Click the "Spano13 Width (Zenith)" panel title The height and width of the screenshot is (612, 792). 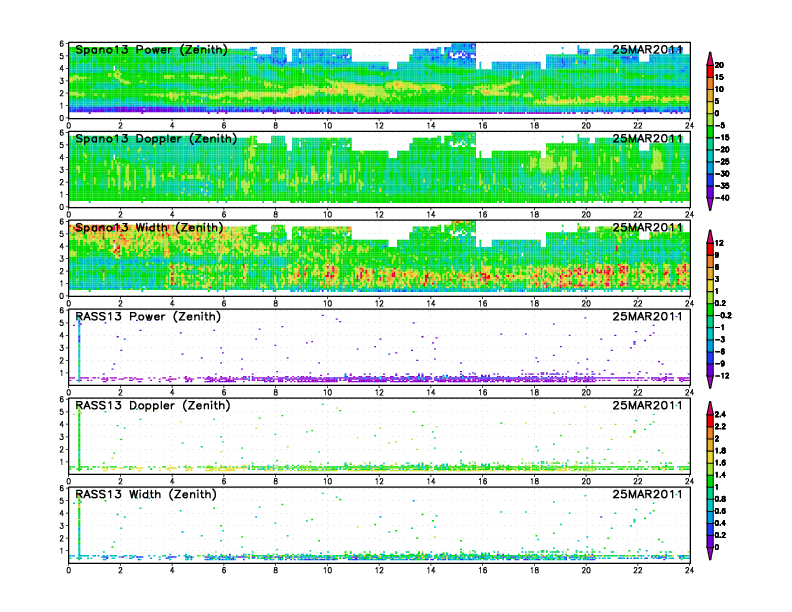coord(148,228)
